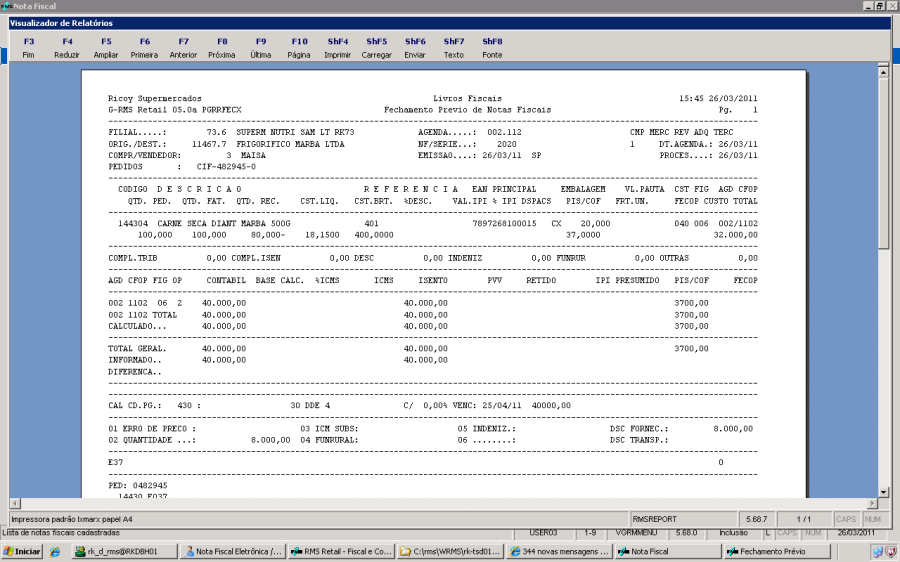Click Fechamento Previo de Notas Fiscais heading
The image size is (900, 562).
pos(467,110)
